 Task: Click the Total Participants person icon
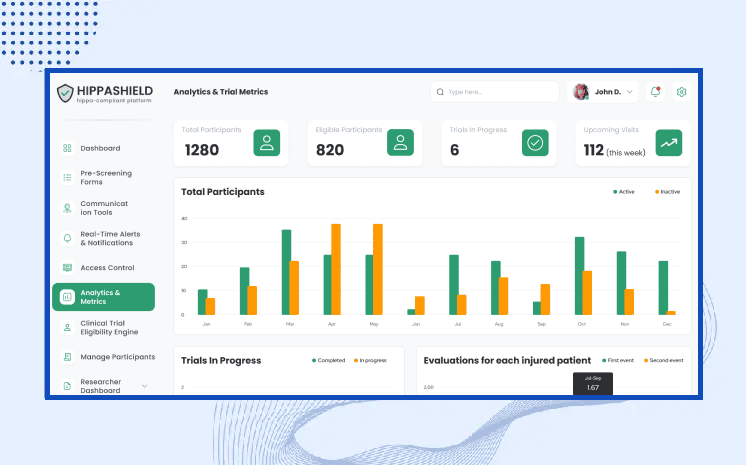pos(266,143)
